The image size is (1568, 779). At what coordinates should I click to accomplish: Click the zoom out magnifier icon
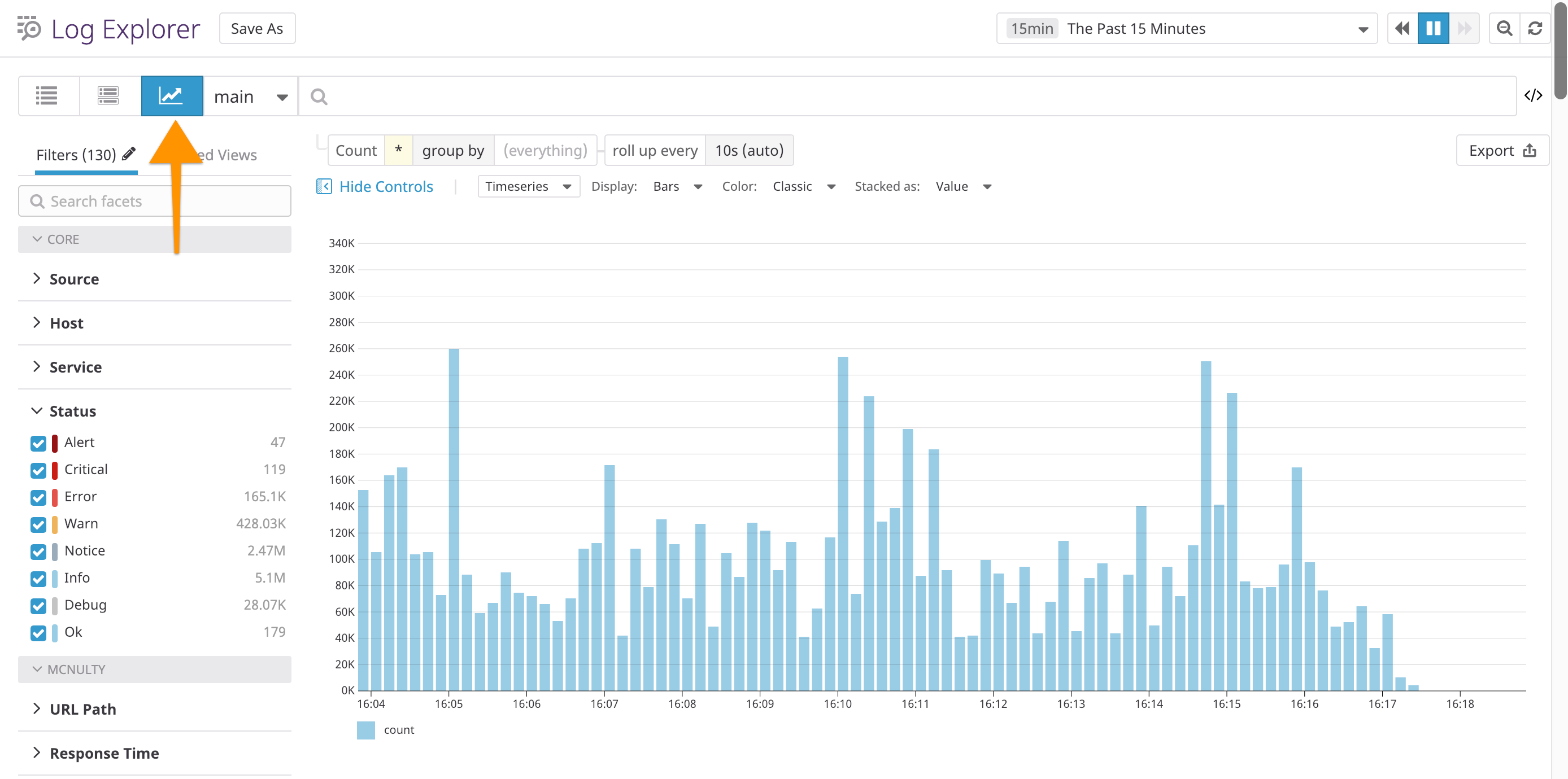pyautogui.click(x=1504, y=29)
